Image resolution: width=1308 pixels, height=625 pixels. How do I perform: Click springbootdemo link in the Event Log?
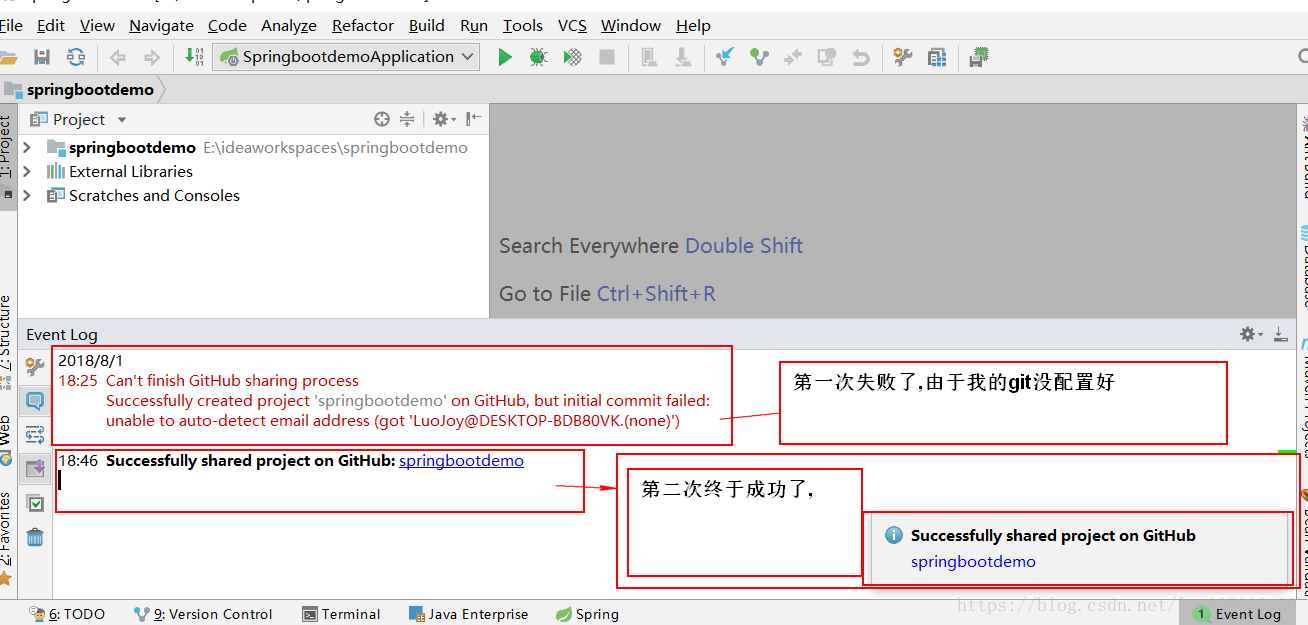(461, 461)
